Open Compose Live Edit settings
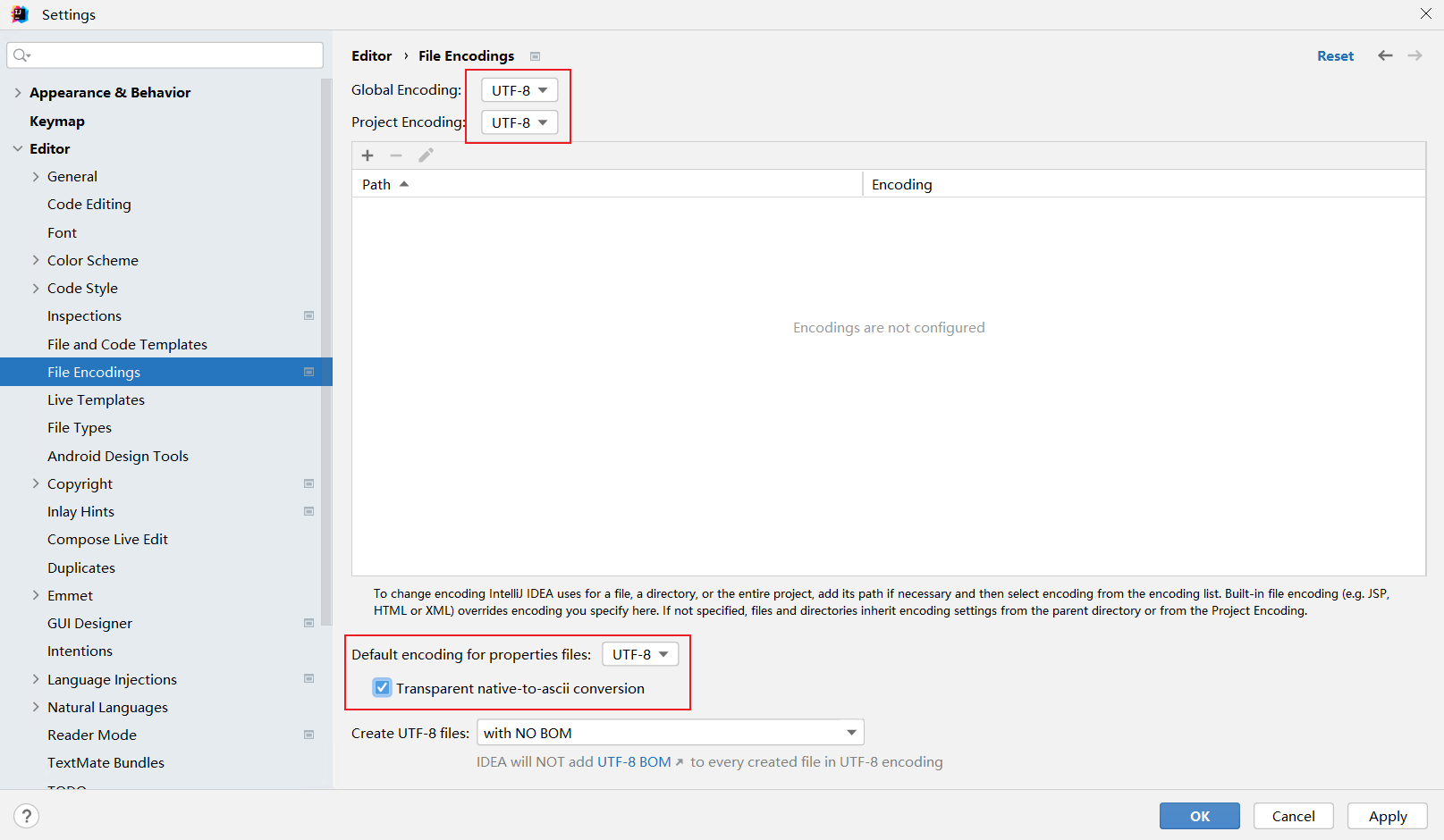Screen dimensions: 1444x840 (x=107, y=539)
